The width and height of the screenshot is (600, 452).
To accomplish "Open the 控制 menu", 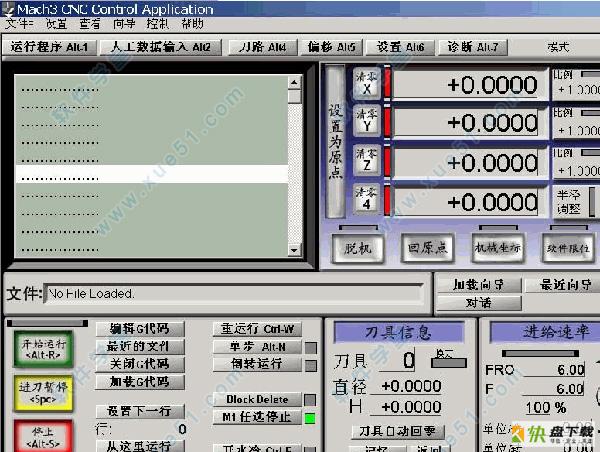I will 158,24.
